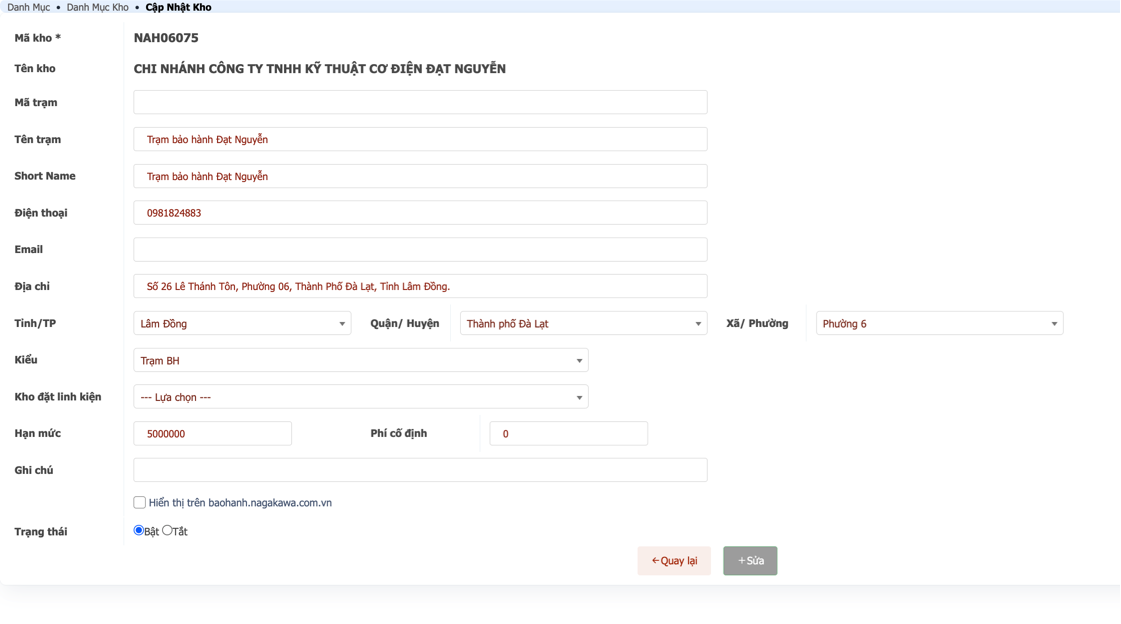Click into the empty Email field
The height and width of the screenshot is (624, 1121).
[420, 249]
